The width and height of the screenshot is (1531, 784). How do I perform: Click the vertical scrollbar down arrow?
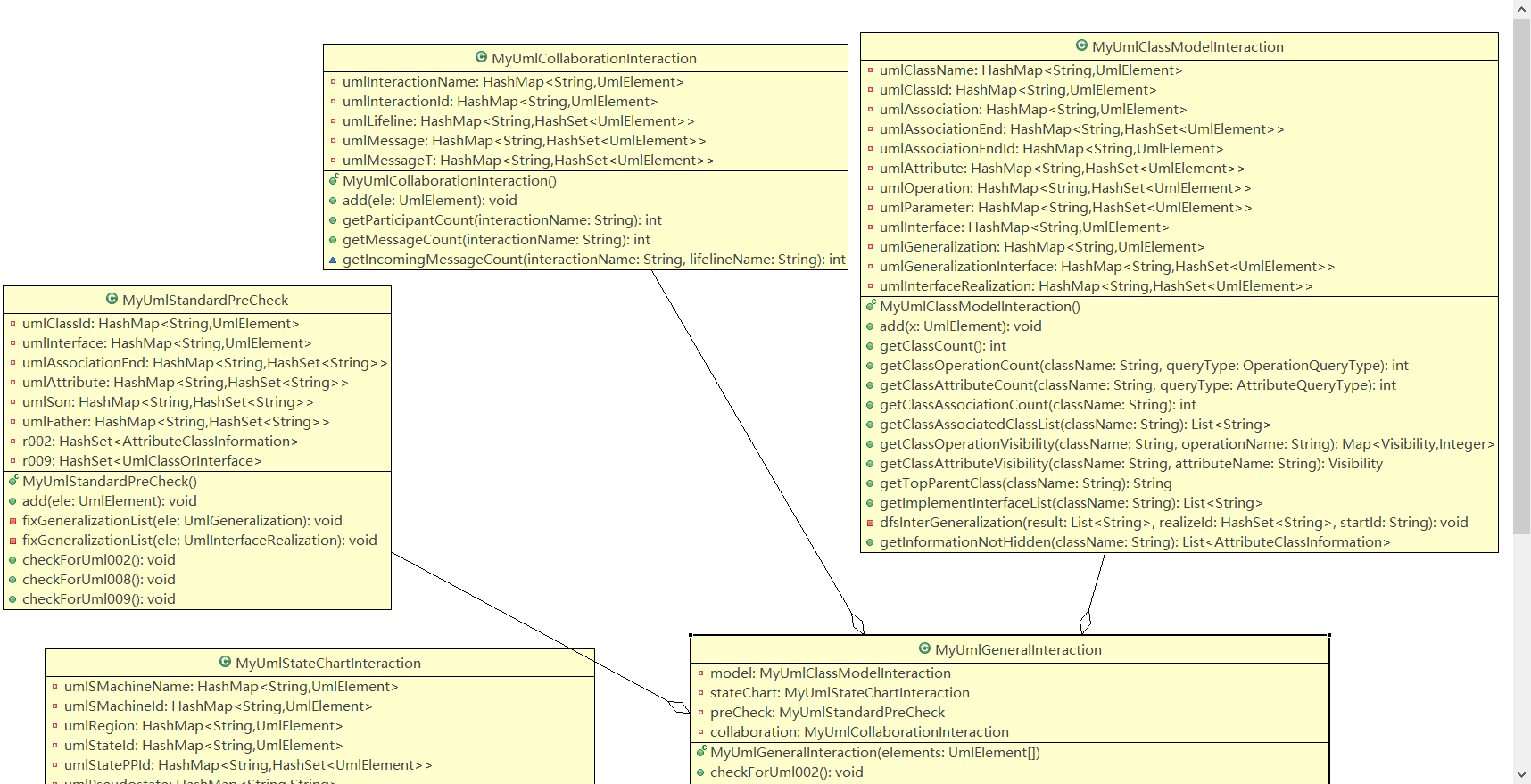click(x=1522, y=774)
